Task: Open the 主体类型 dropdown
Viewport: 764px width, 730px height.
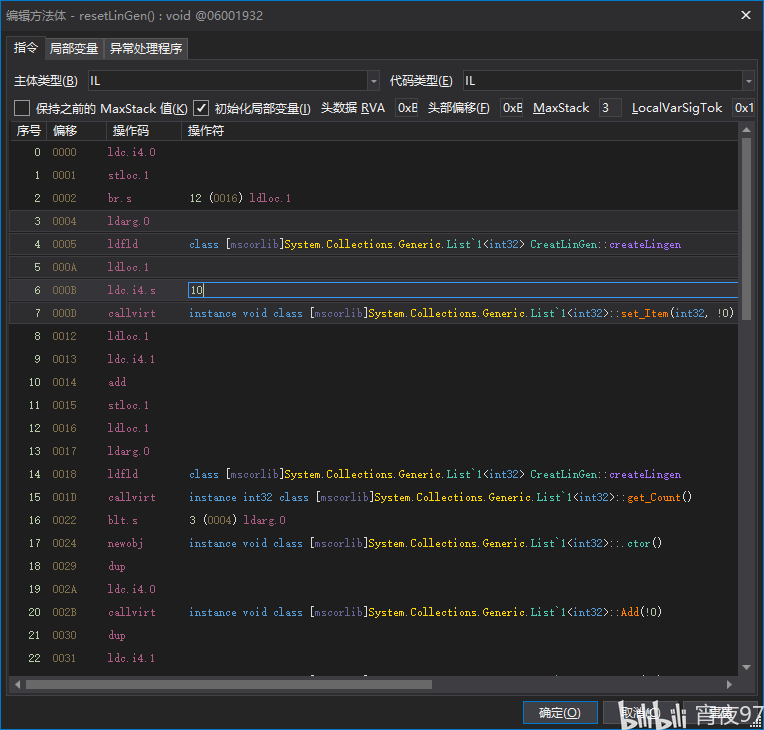Action: [x=233, y=81]
